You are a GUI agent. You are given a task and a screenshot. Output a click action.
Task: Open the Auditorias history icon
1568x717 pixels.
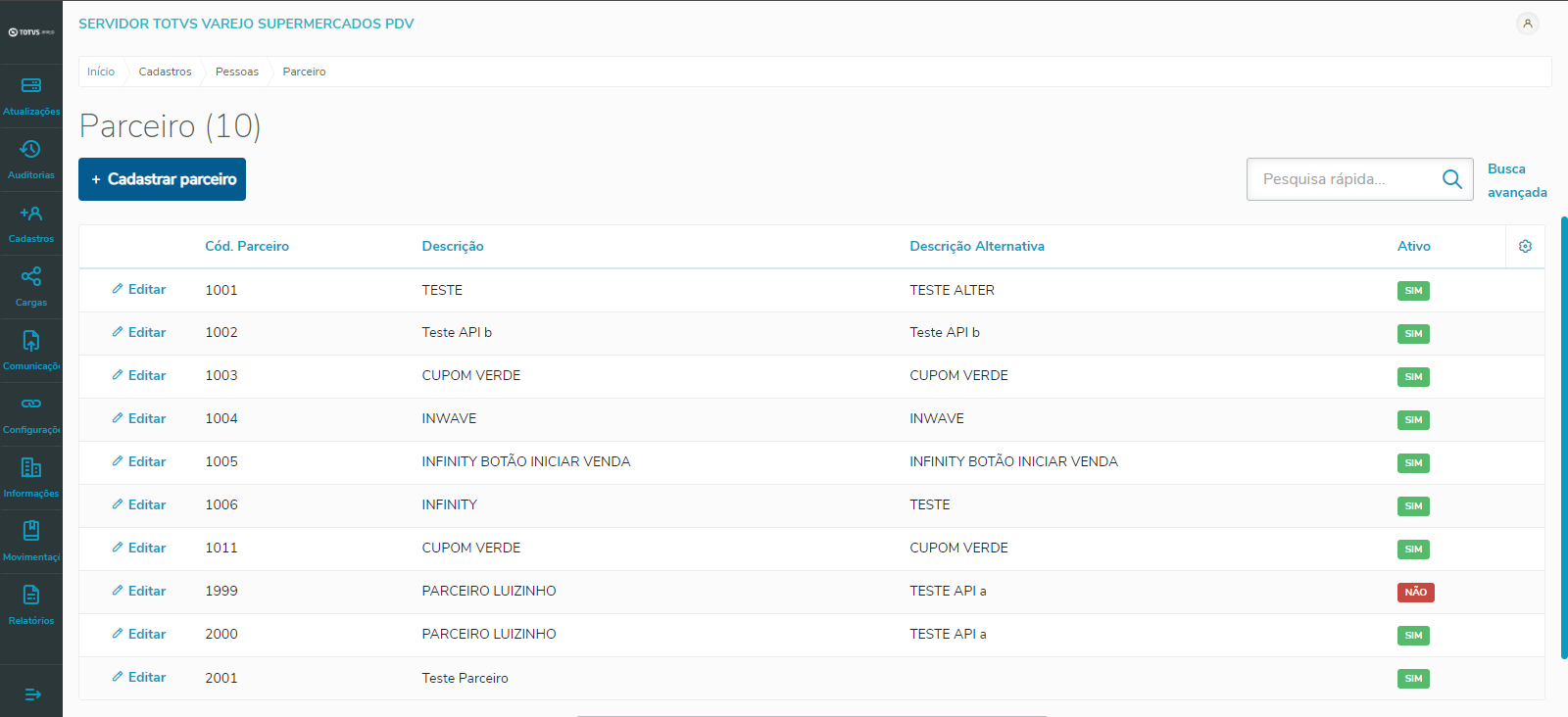(x=30, y=150)
